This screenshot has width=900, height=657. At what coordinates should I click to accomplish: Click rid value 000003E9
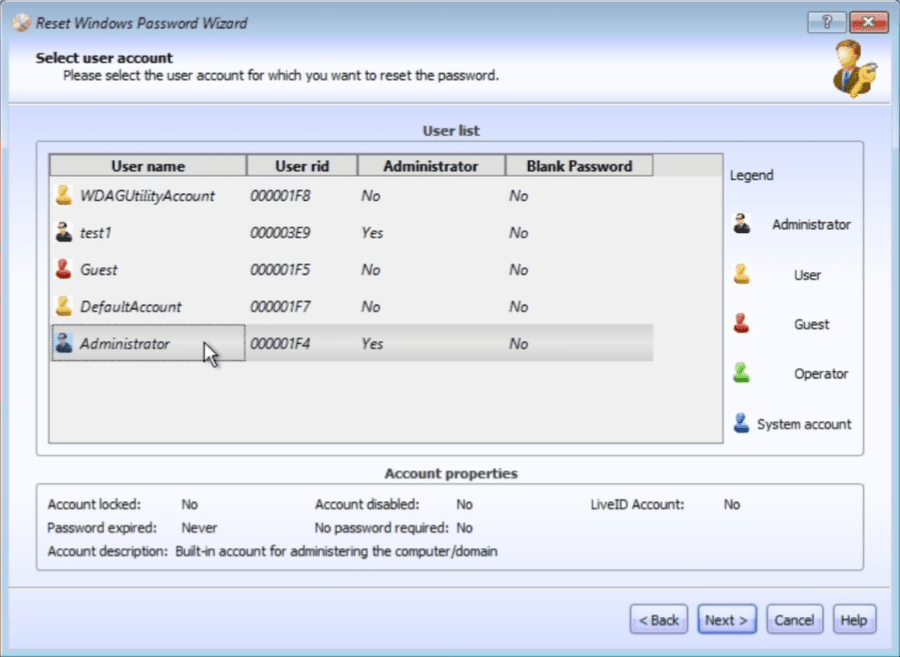pyautogui.click(x=280, y=233)
